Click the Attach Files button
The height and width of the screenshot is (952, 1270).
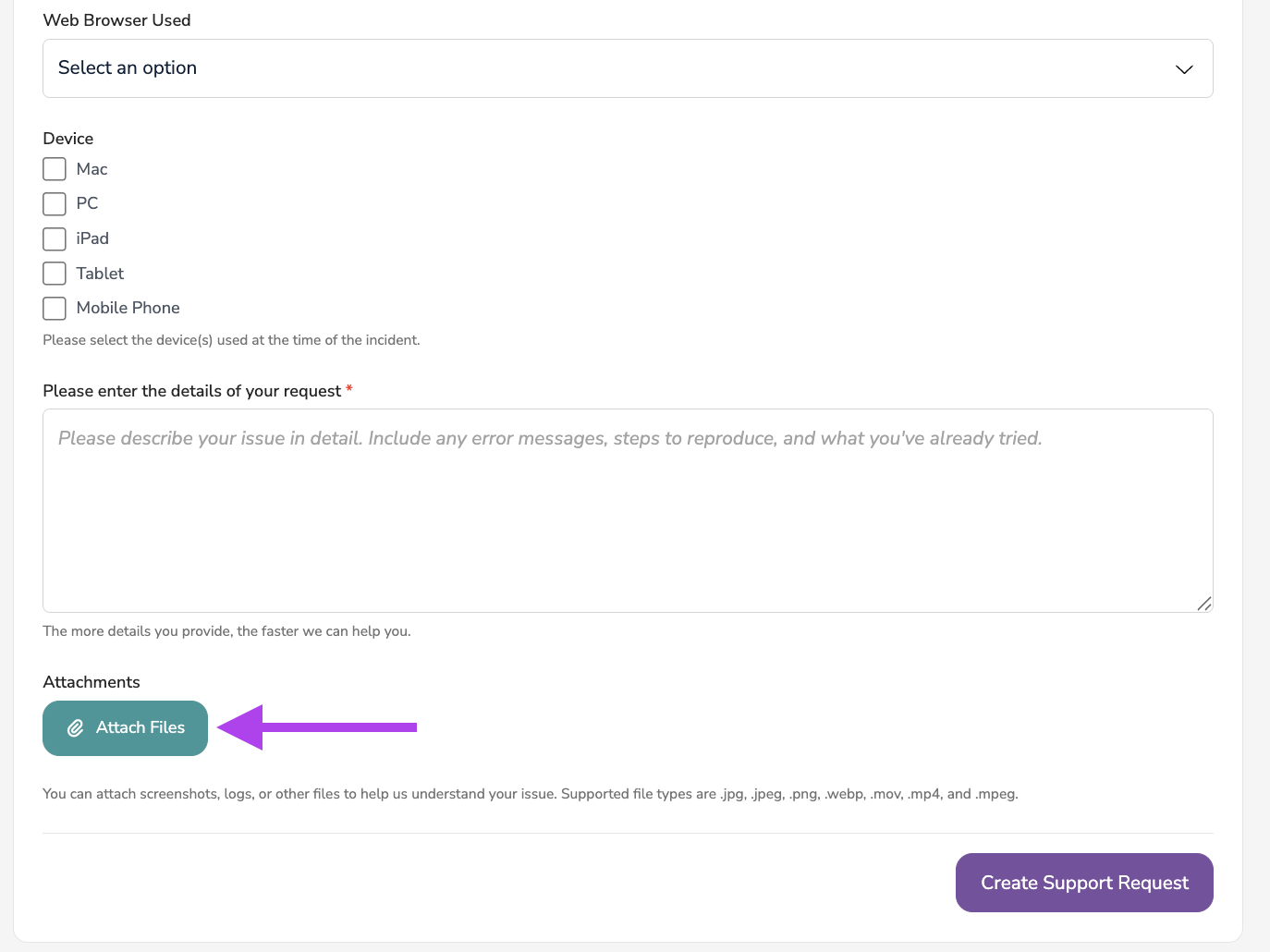pos(125,728)
